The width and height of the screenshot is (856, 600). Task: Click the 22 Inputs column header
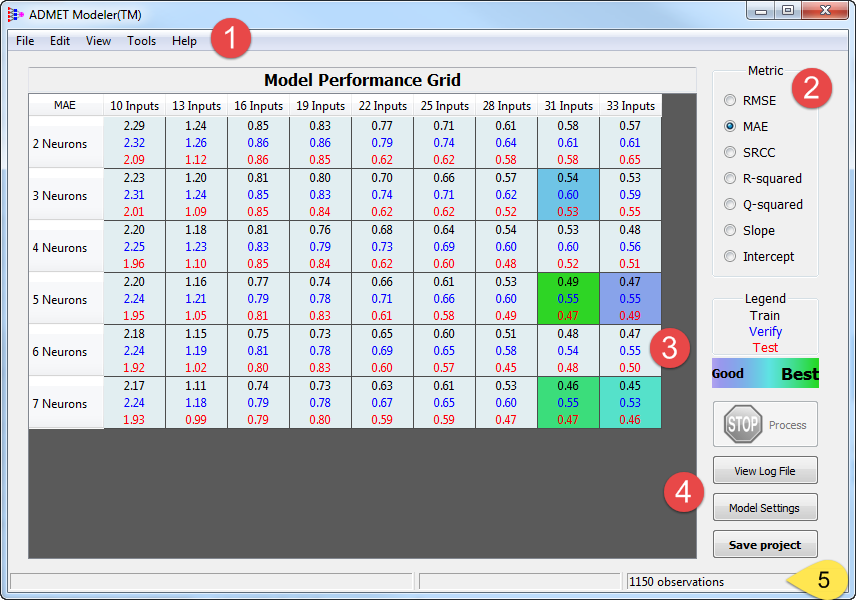coord(383,105)
